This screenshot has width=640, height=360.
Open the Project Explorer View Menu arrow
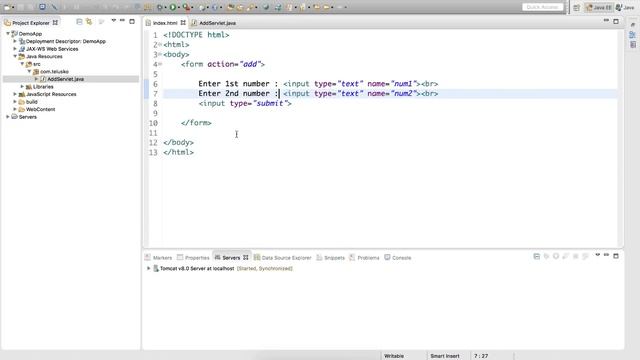[x=113, y=20]
